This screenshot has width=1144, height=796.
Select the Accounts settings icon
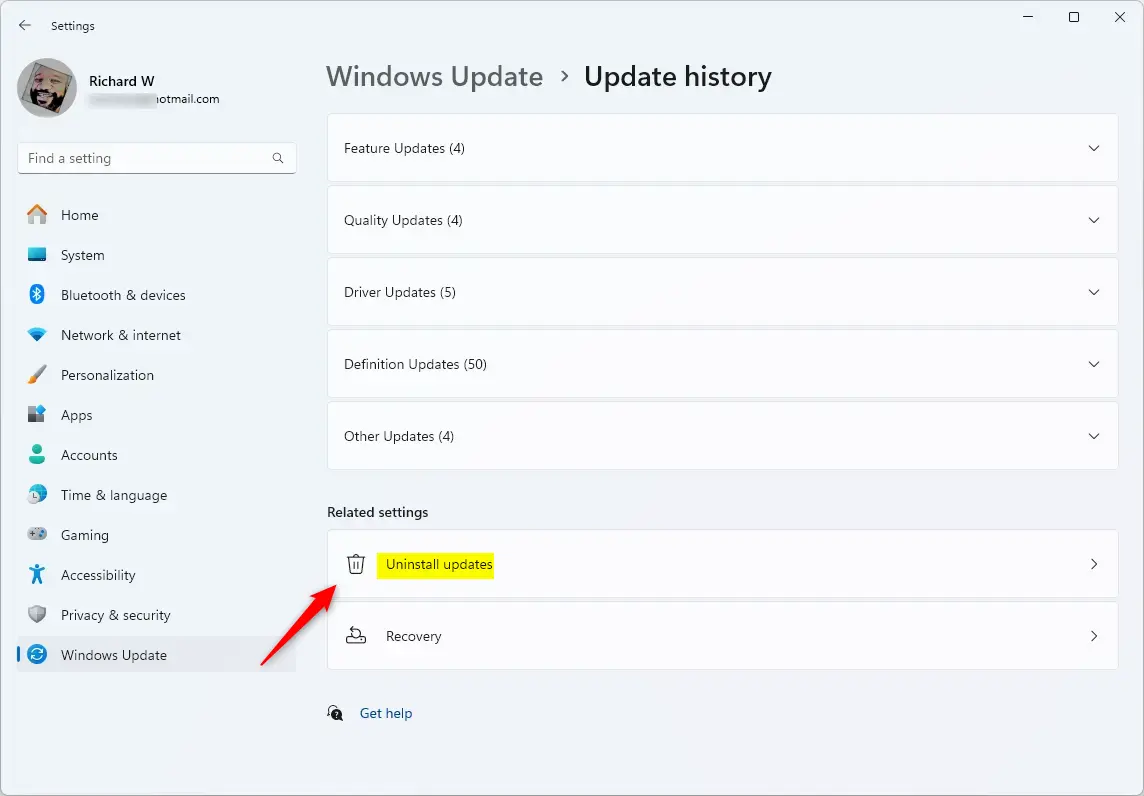point(38,455)
